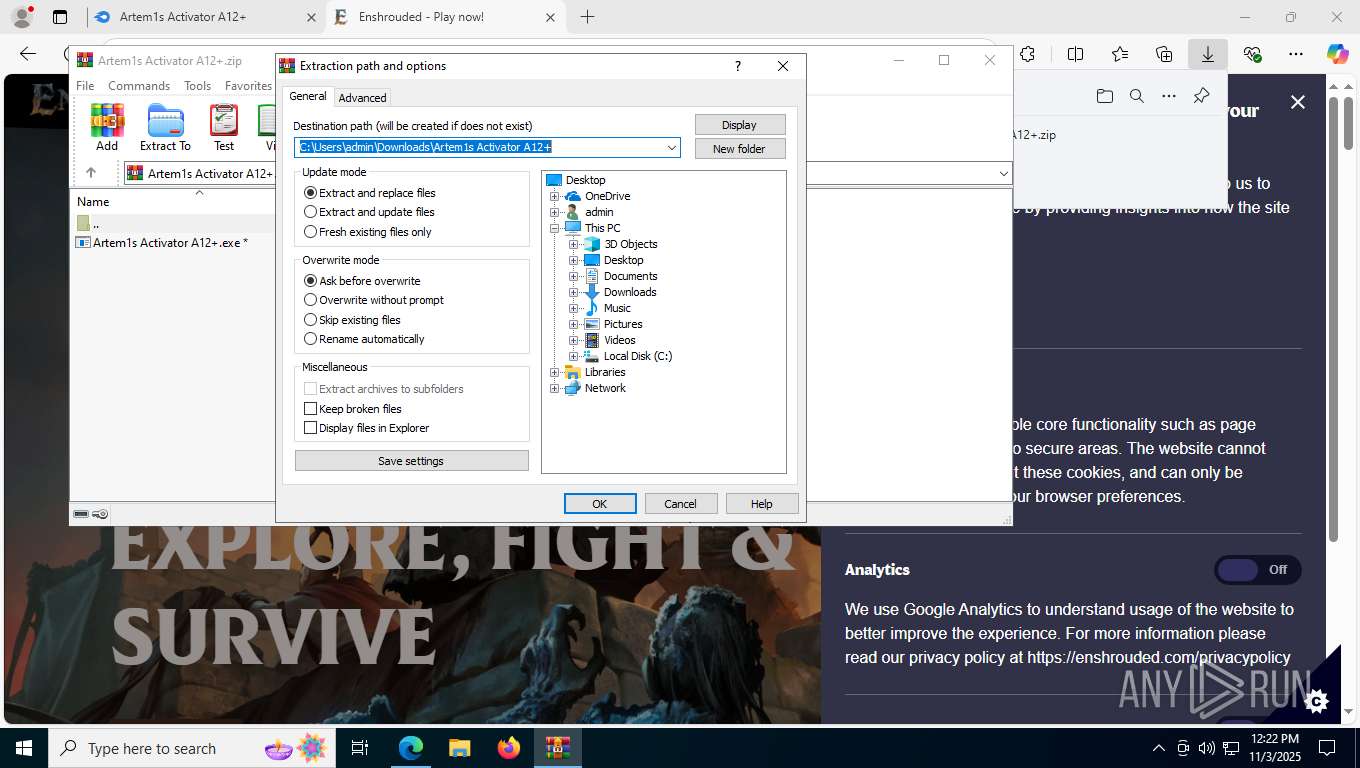The image size is (1360, 768).
Task: Select Rename automatically option
Action: (364, 339)
